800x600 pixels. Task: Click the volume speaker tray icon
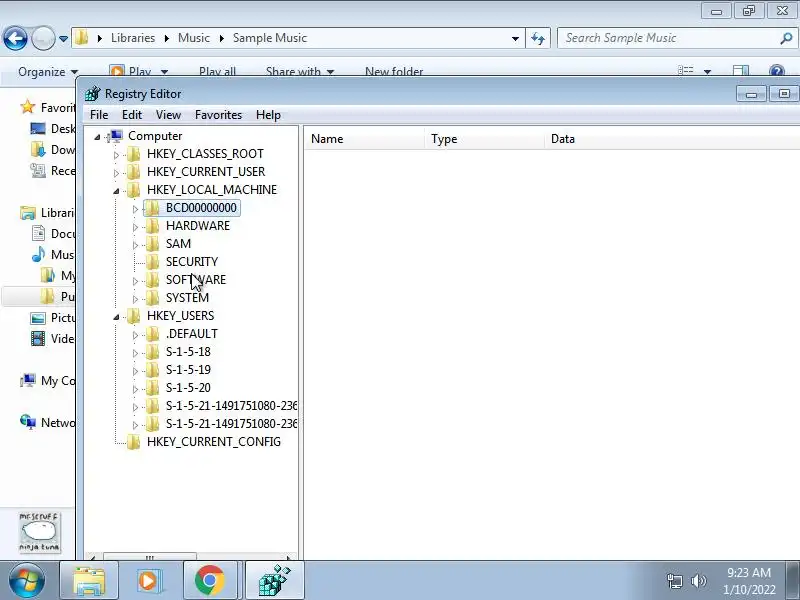point(698,581)
